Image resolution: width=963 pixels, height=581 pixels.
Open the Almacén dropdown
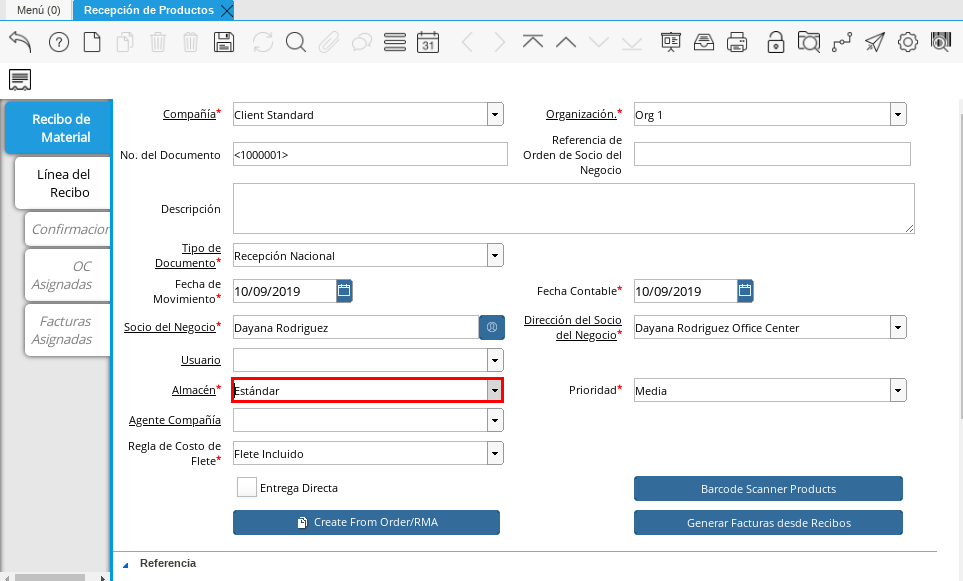[494, 390]
